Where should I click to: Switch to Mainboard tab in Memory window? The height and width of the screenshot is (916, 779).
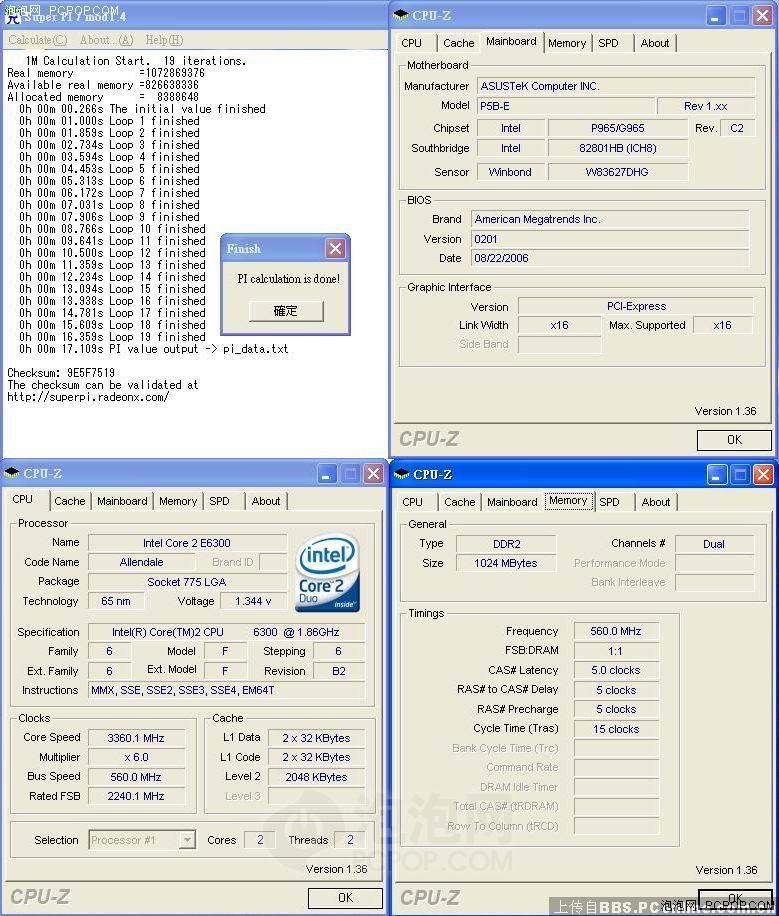512,502
